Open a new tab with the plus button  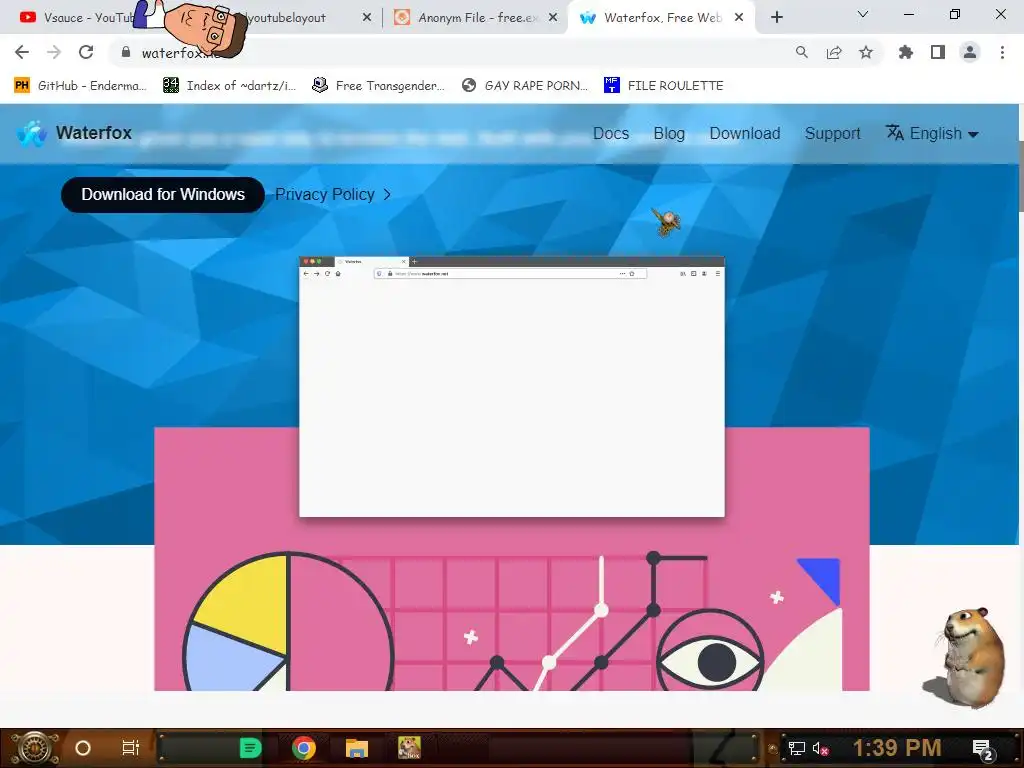click(776, 17)
